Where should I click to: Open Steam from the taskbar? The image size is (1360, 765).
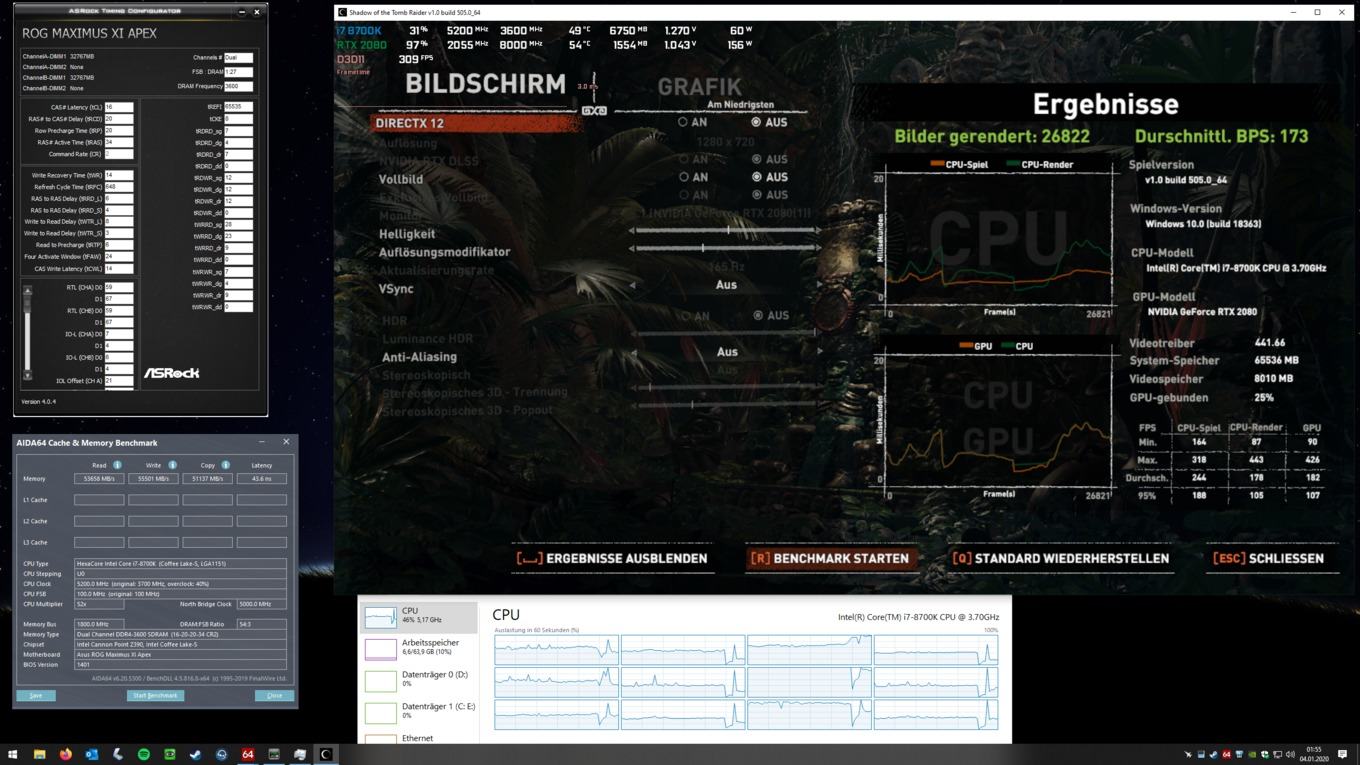(195, 754)
